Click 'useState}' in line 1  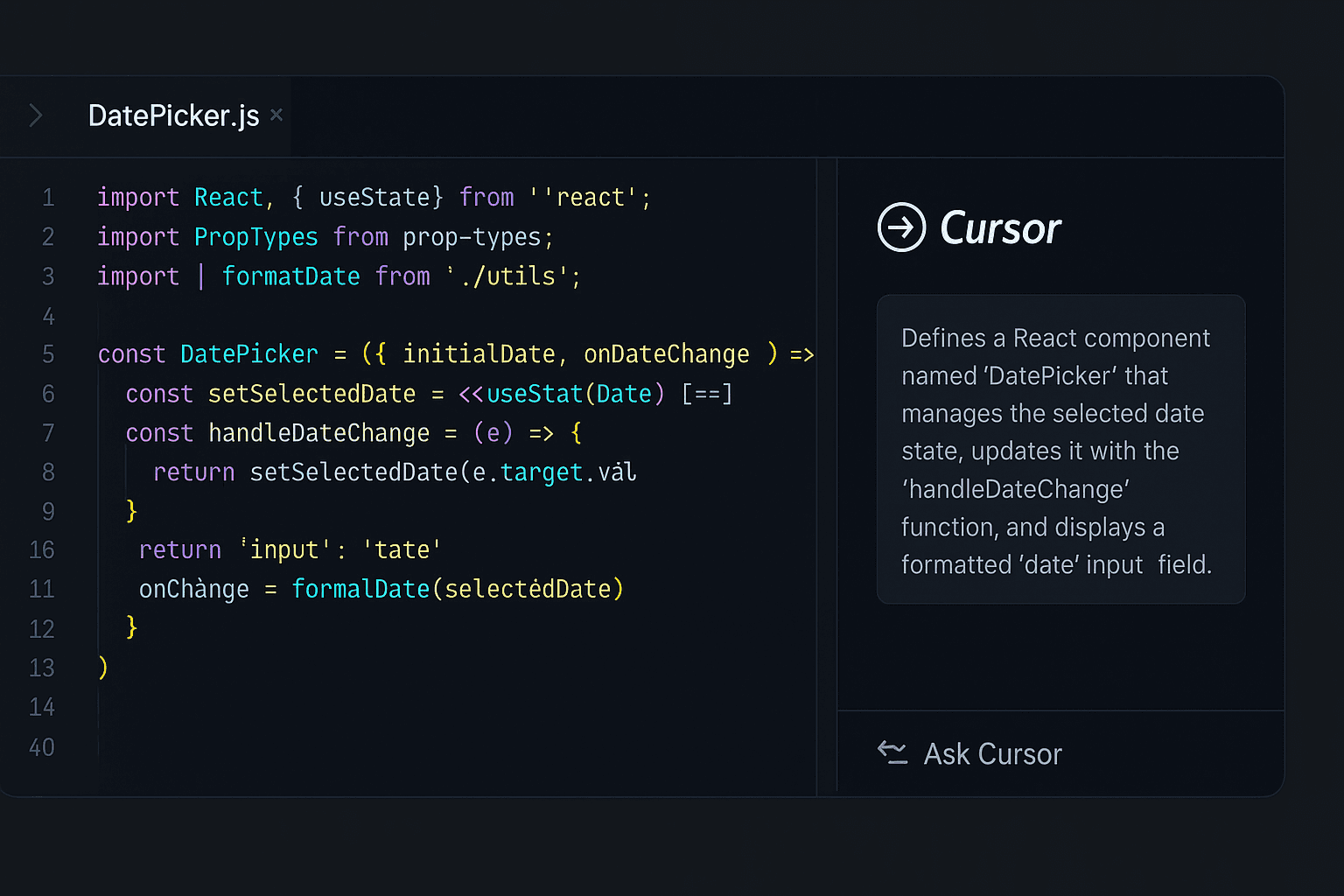tap(381, 198)
